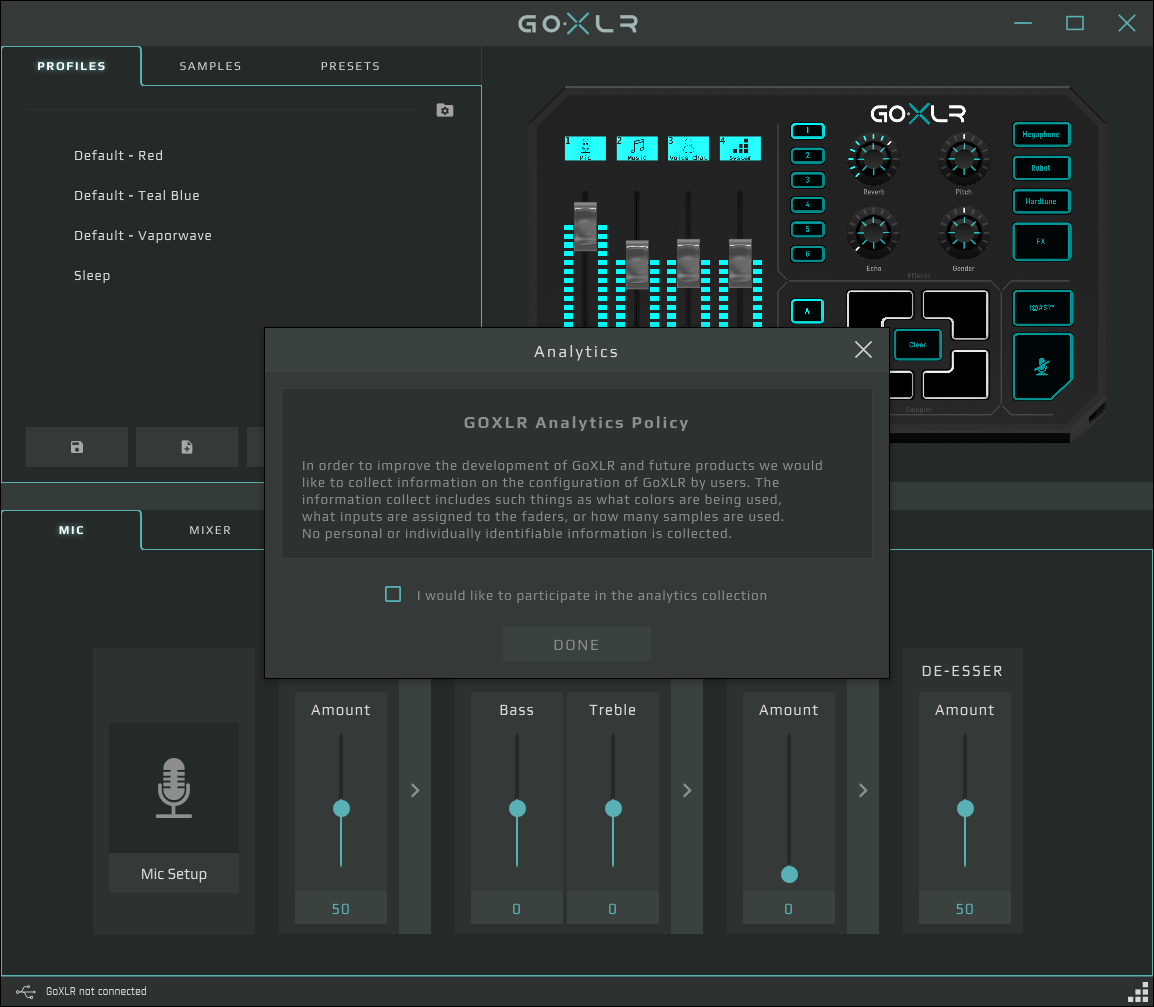Select the Mic tab

(x=71, y=530)
